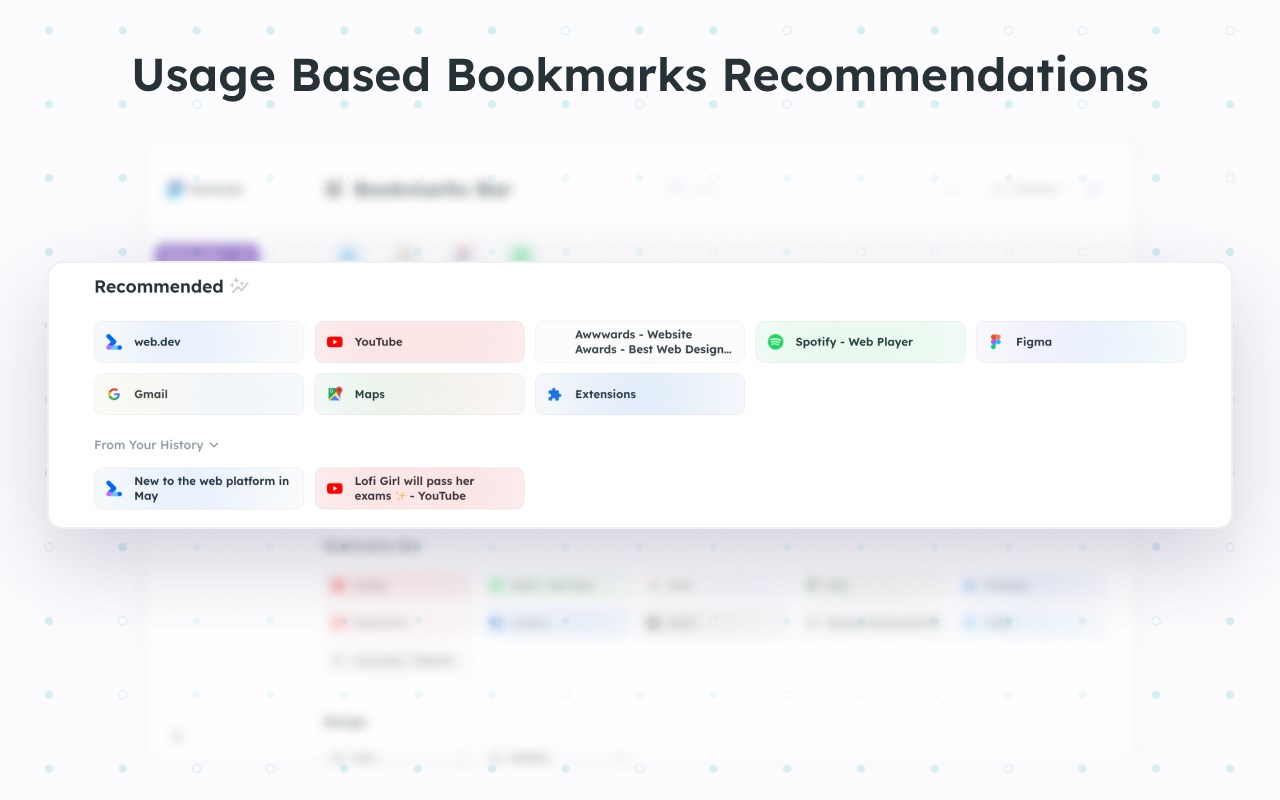
Task: Collapse the From Your History section
Action: pyautogui.click(x=156, y=445)
